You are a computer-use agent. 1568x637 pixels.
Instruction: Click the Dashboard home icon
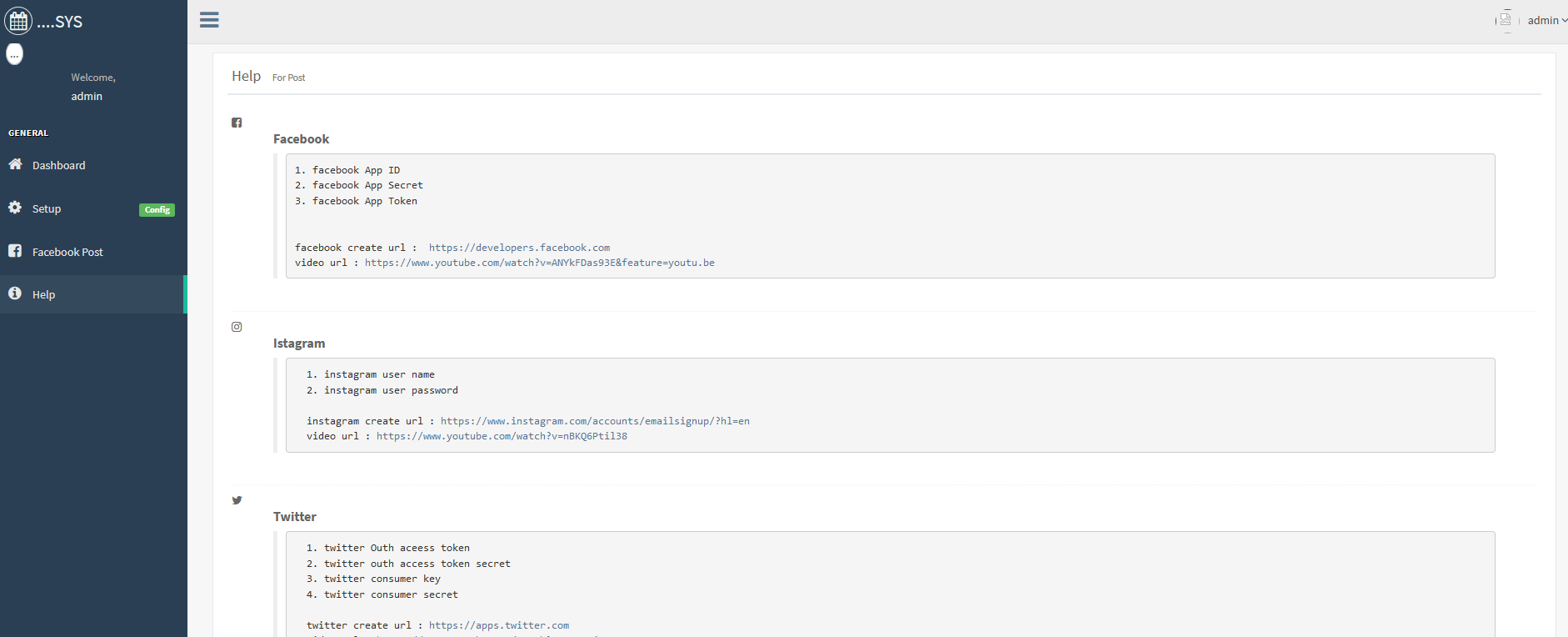point(15,164)
